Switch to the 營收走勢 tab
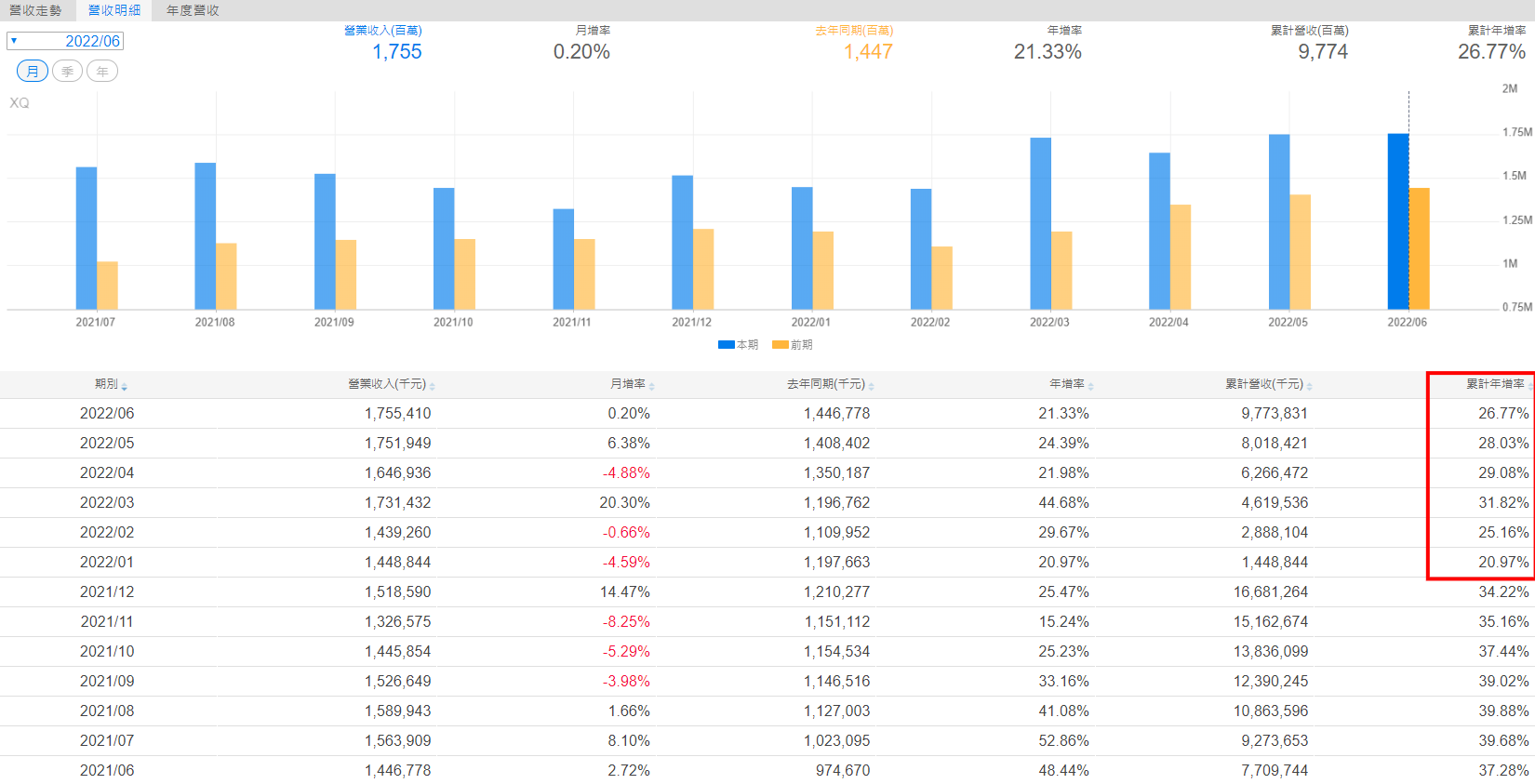Viewport: 1535px width, 784px height. [35, 10]
